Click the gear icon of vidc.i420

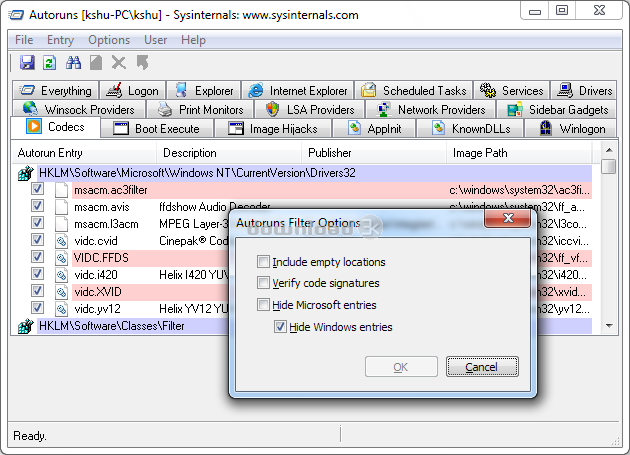pos(61,275)
